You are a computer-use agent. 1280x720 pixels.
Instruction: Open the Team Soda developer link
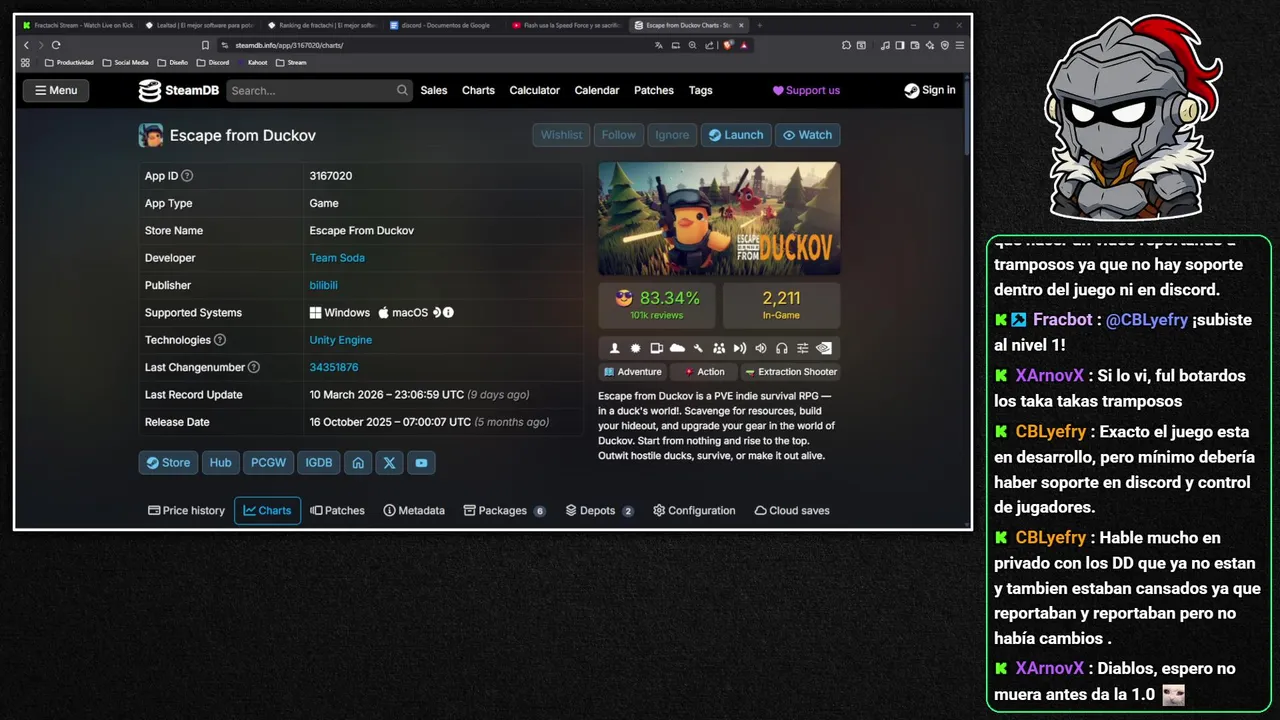click(x=337, y=258)
